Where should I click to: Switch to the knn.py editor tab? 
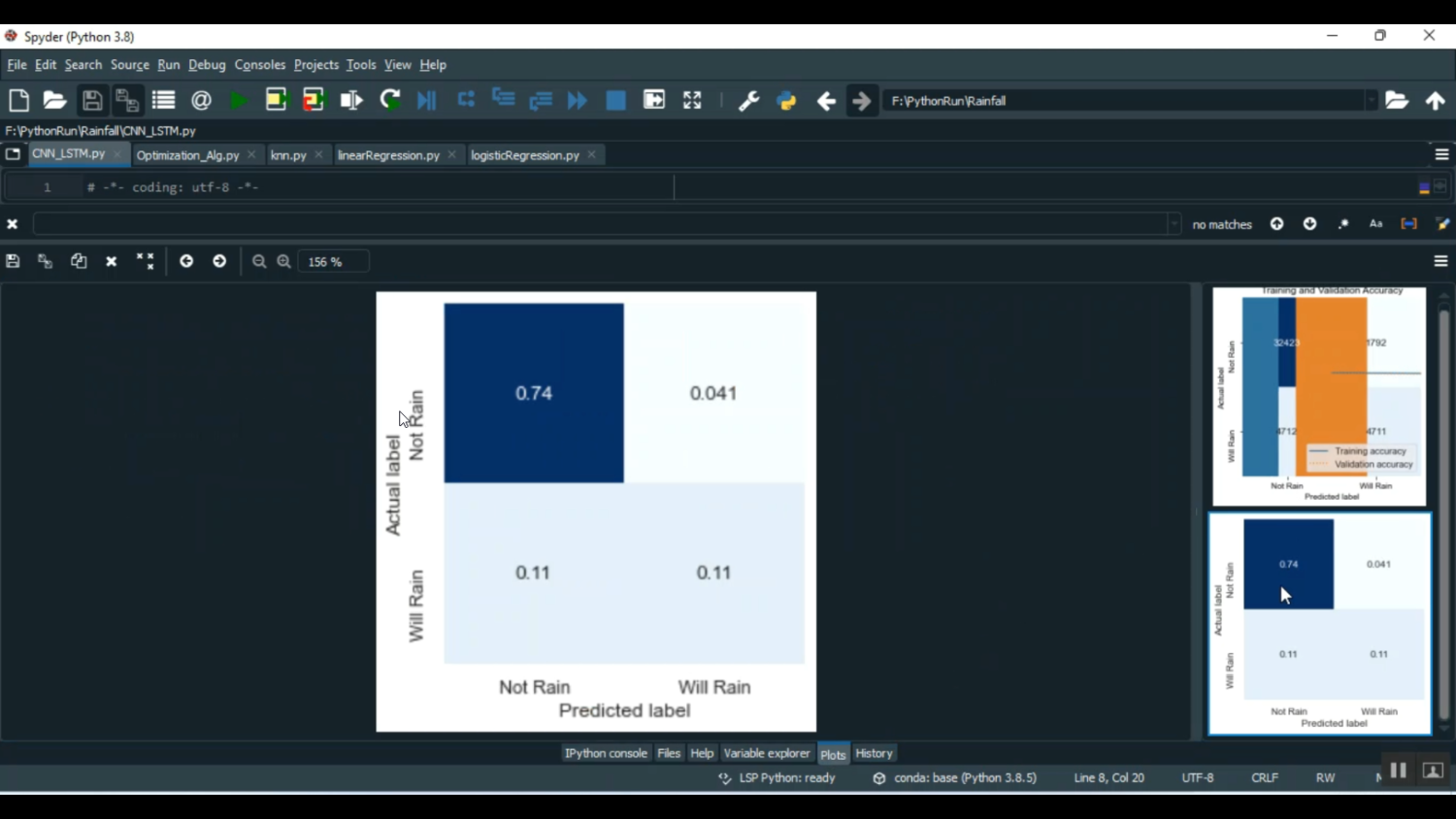click(288, 155)
